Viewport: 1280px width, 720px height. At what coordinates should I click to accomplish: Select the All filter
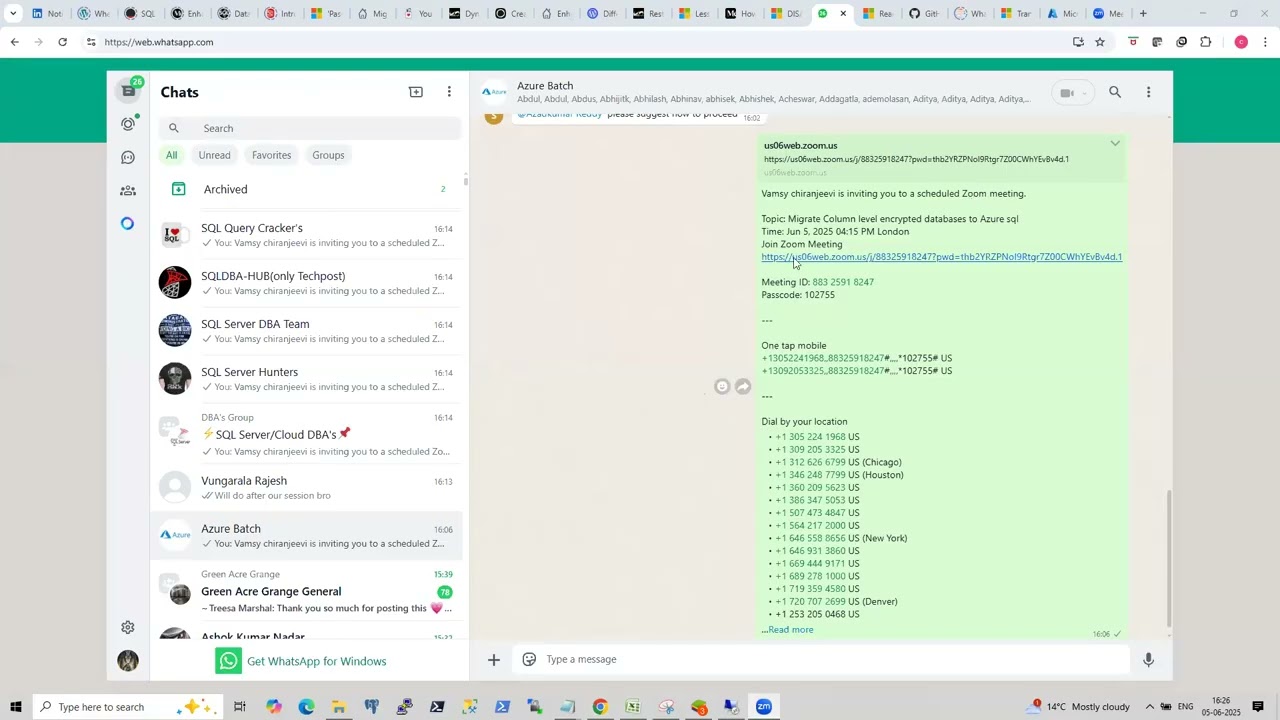[172, 155]
